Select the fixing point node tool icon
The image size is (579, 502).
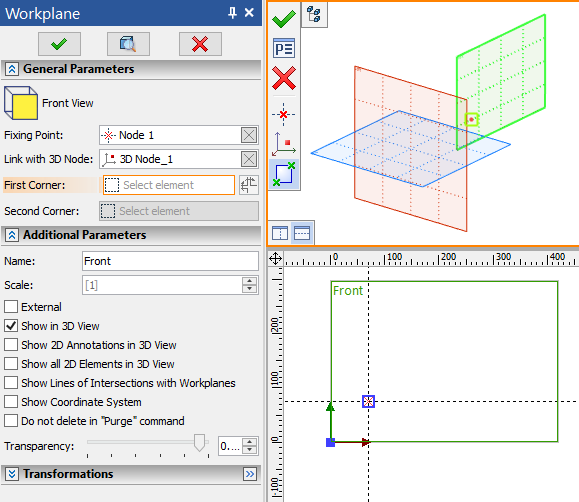tap(284, 115)
